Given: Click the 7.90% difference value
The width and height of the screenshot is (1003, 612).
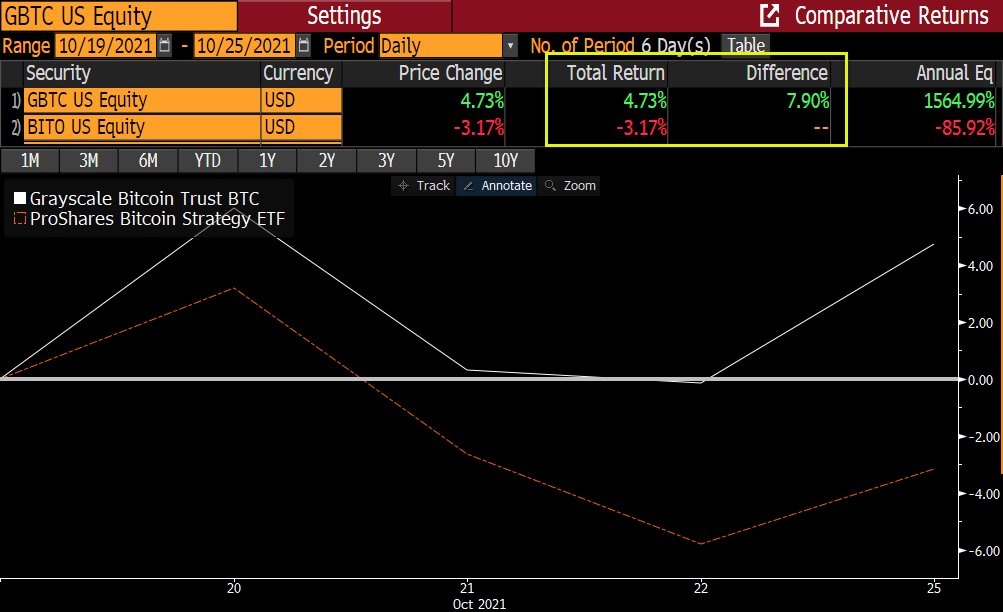Looking at the screenshot, I should coord(808,100).
